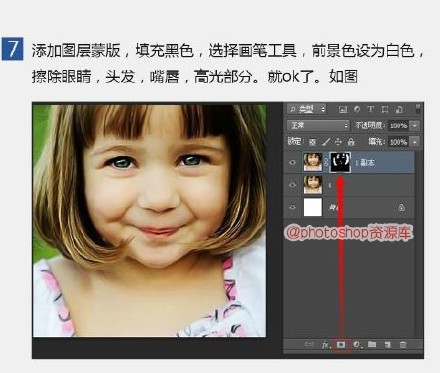The width and height of the screenshot is (440, 373).
Task: Click the link layers icon at panel bottom
Action: pos(309,344)
